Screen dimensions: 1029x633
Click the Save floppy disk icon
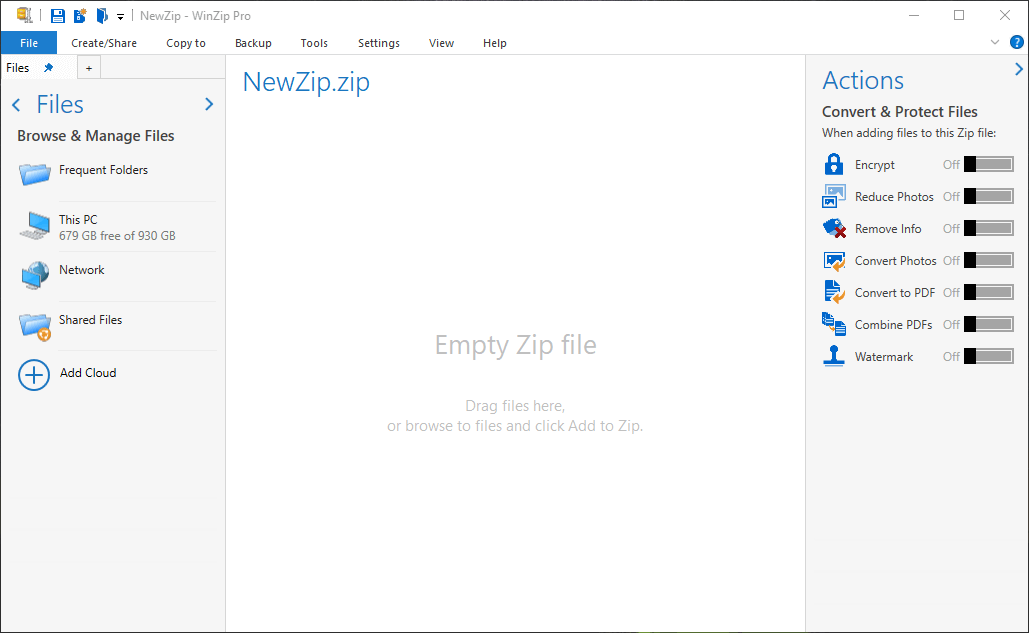point(58,16)
